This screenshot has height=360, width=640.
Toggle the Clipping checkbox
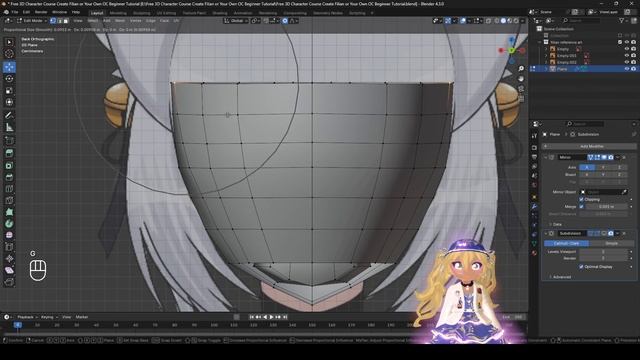(581, 199)
